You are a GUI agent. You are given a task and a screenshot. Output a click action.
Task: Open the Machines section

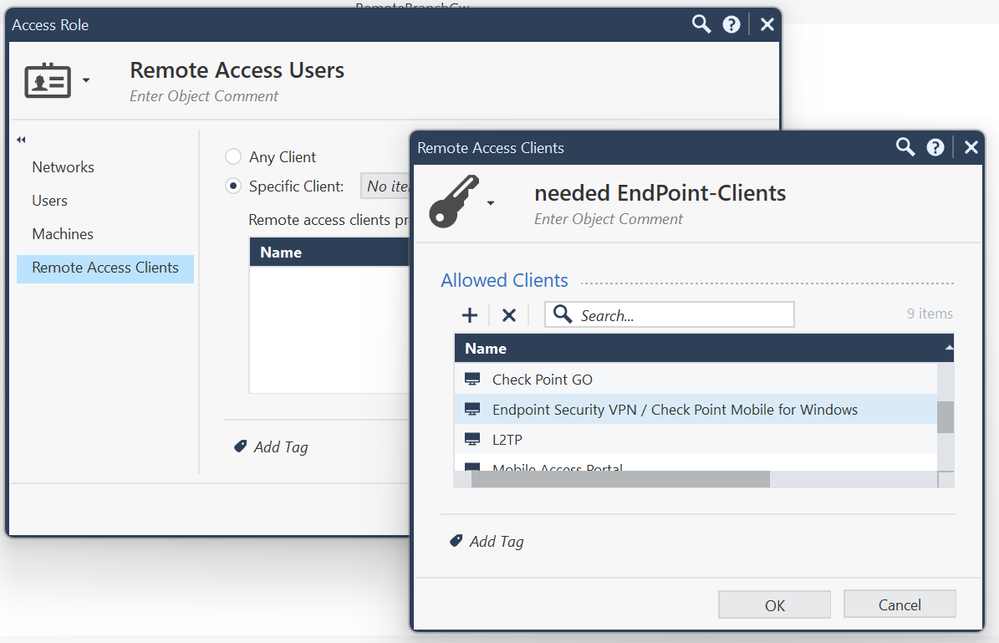pyautogui.click(x=62, y=234)
